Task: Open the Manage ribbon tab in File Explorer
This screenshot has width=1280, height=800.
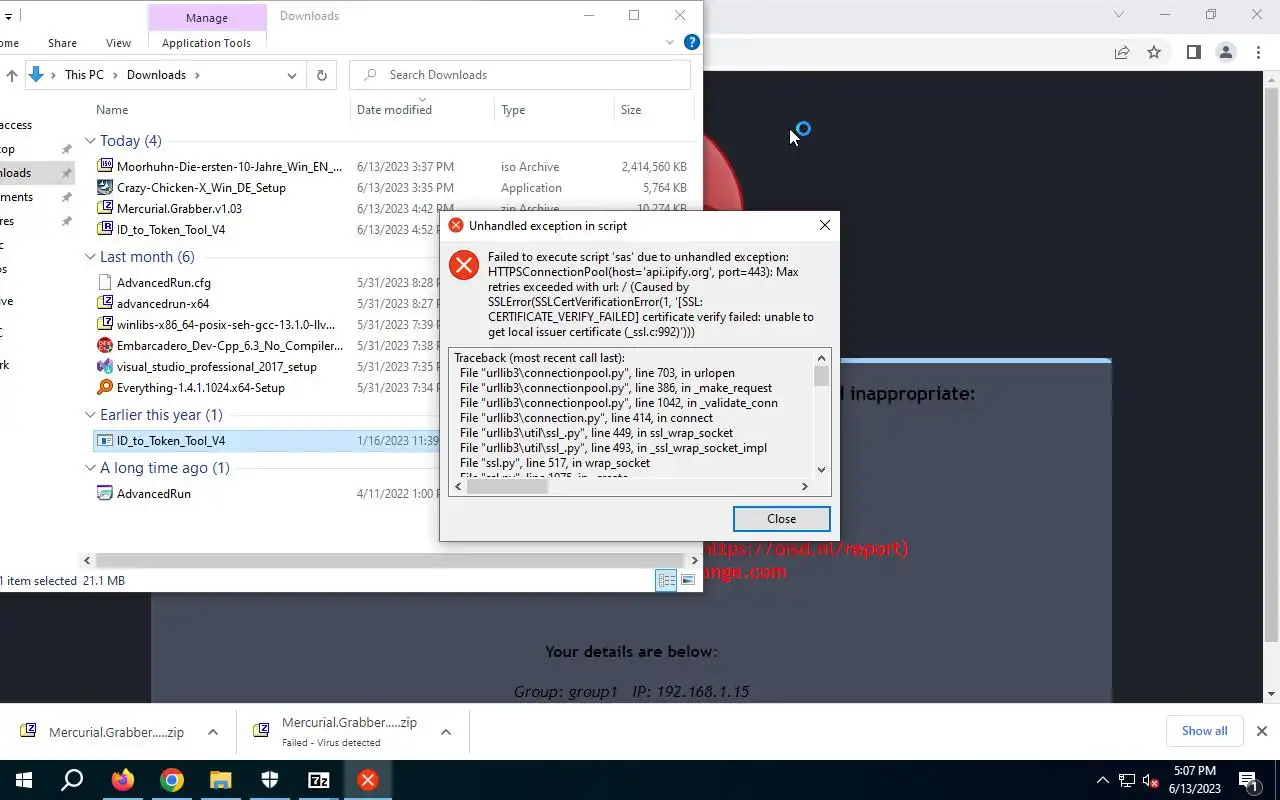Action: [x=206, y=17]
